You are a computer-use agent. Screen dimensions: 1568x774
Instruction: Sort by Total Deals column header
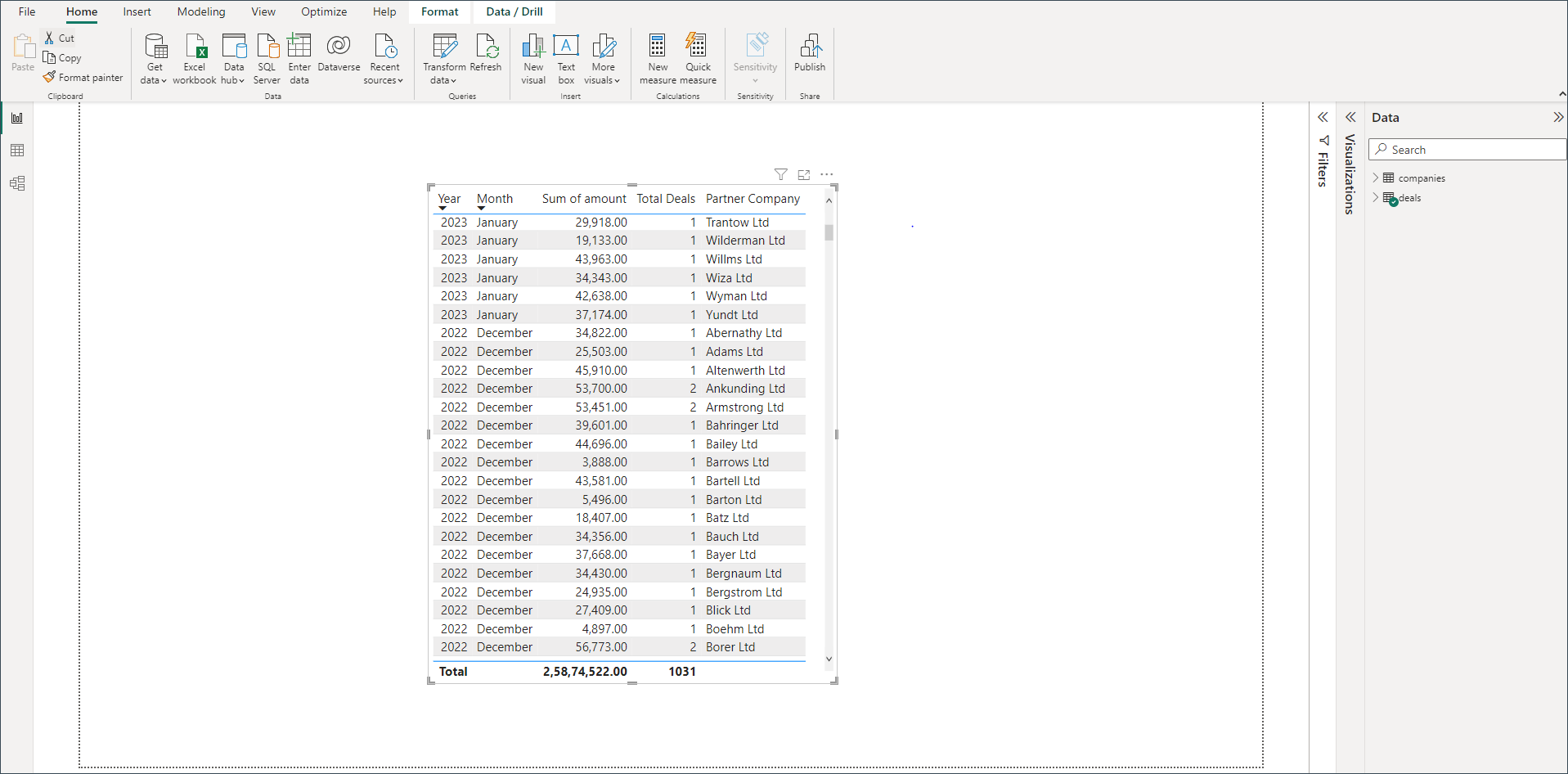(666, 199)
